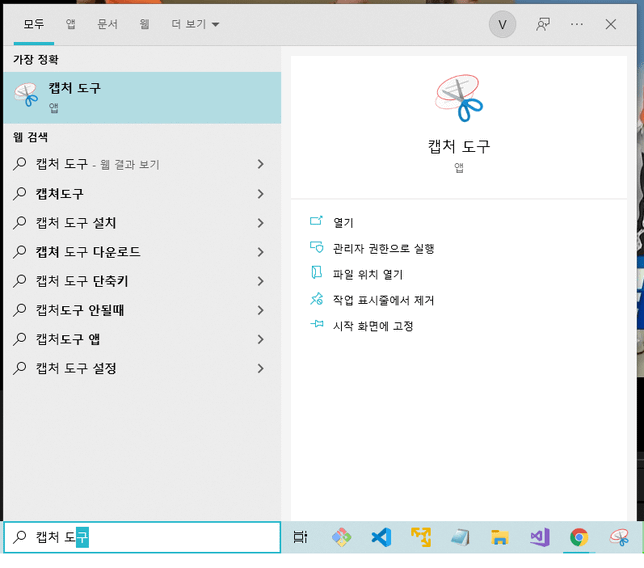Click the open icon beside 열기
The height and width of the screenshot is (568, 644).
[316, 221]
